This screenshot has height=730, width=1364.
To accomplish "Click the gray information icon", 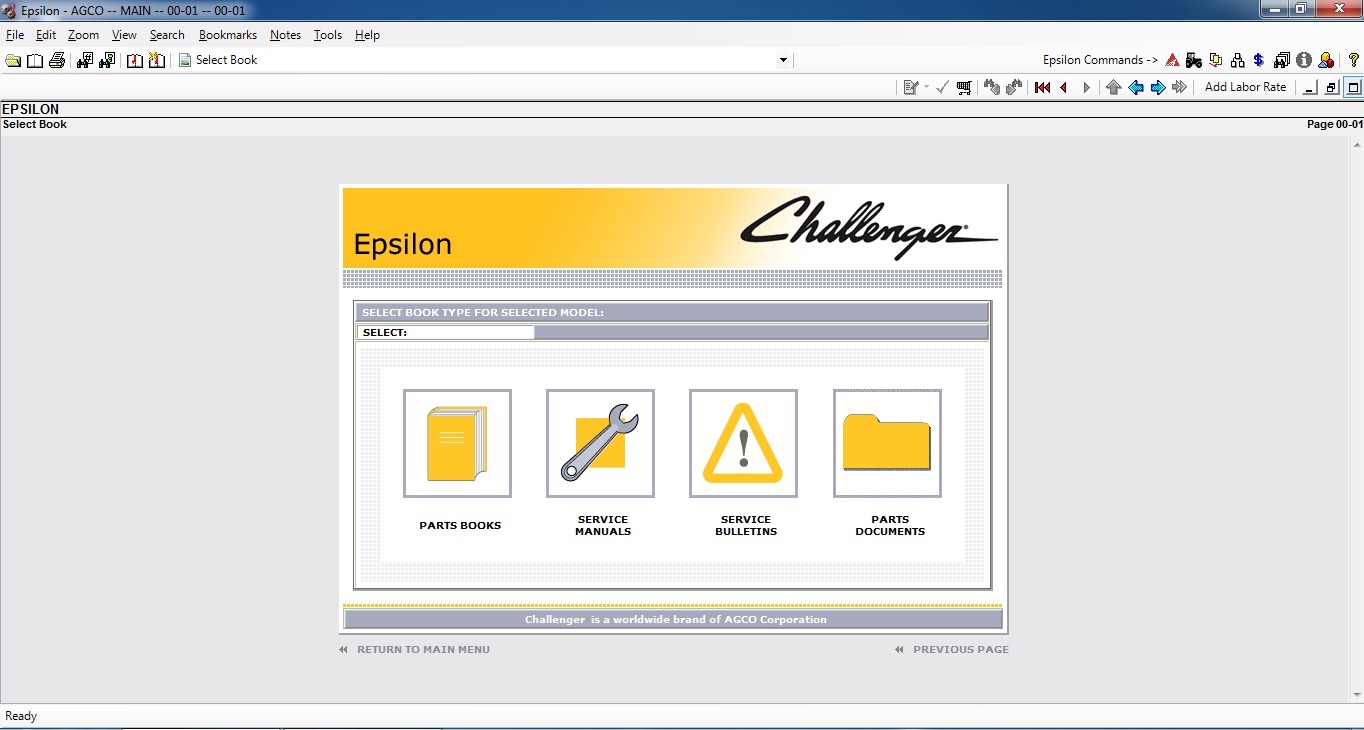I will 1304,60.
